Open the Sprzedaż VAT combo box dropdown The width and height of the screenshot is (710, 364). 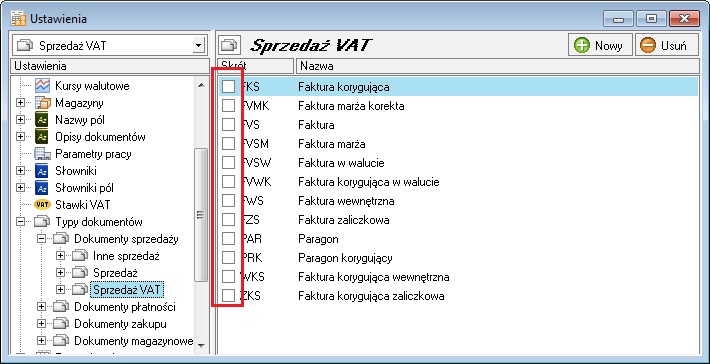197,45
